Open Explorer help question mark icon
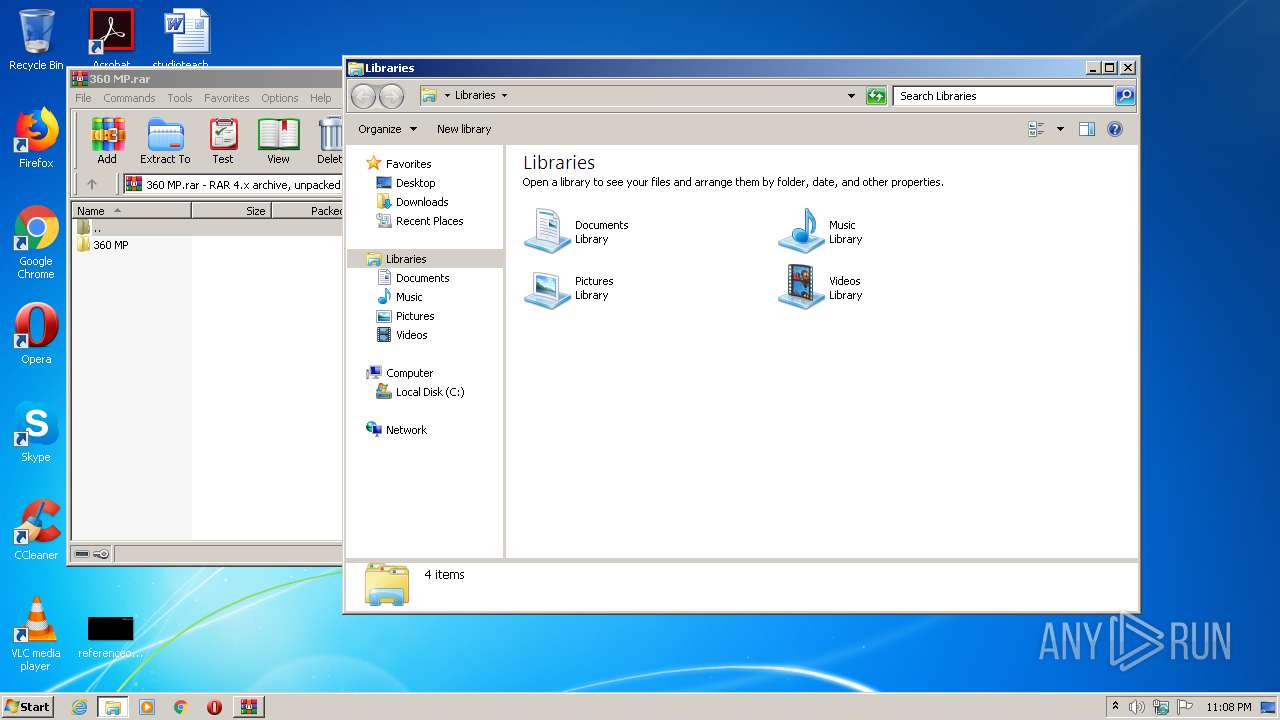Viewport: 1280px width, 720px height. [1115, 129]
